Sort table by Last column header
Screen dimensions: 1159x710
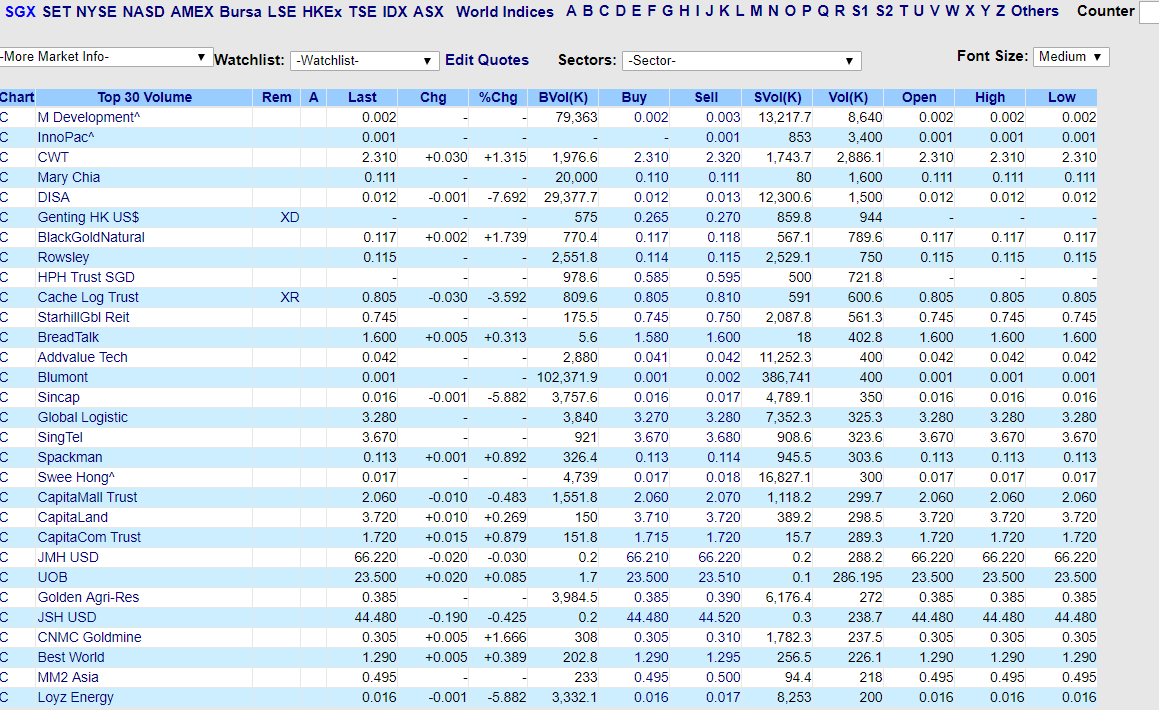362,97
